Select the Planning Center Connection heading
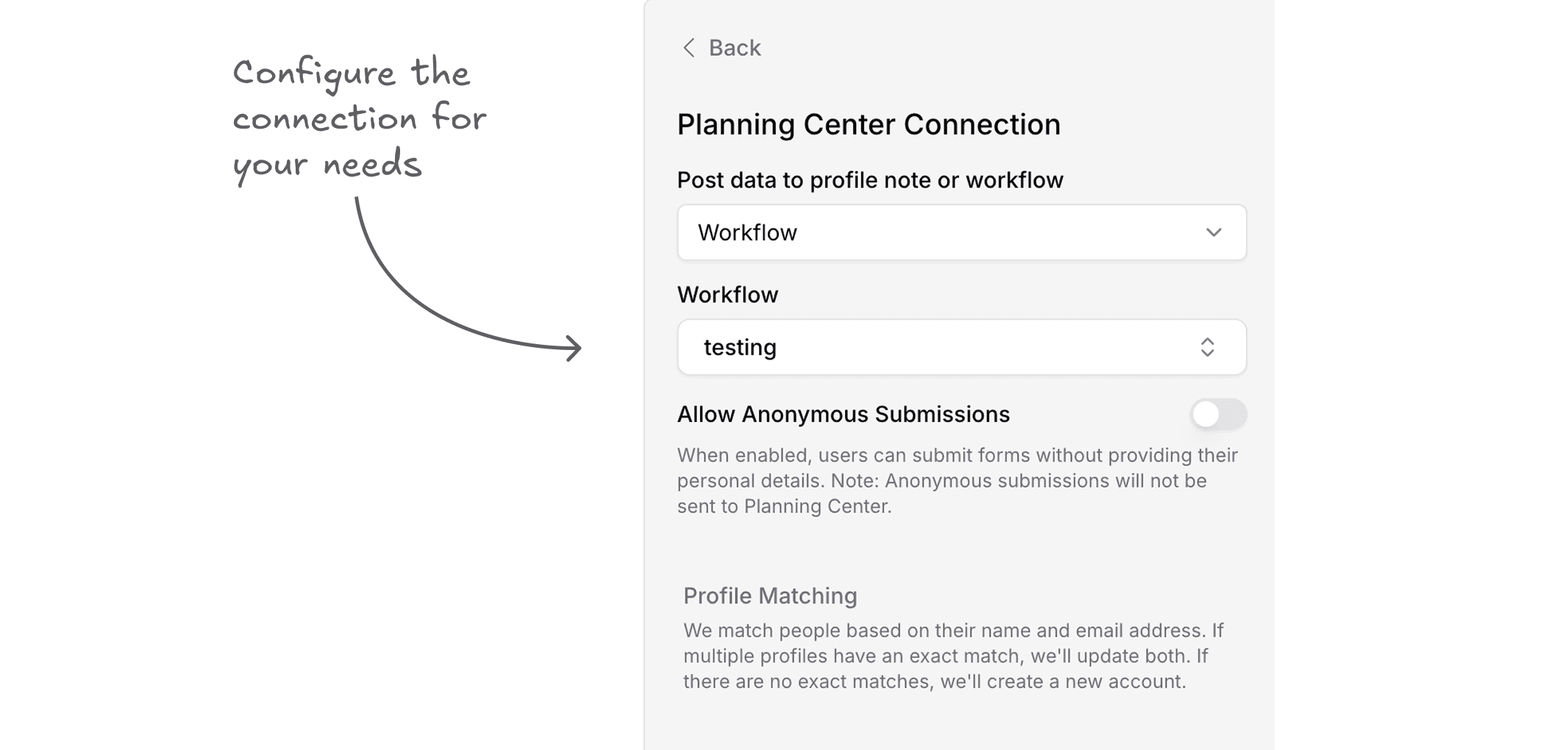 [868, 124]
